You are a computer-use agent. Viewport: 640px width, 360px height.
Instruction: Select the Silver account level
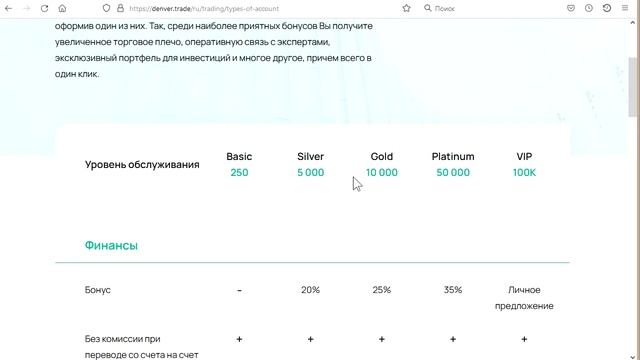(311, 156)
